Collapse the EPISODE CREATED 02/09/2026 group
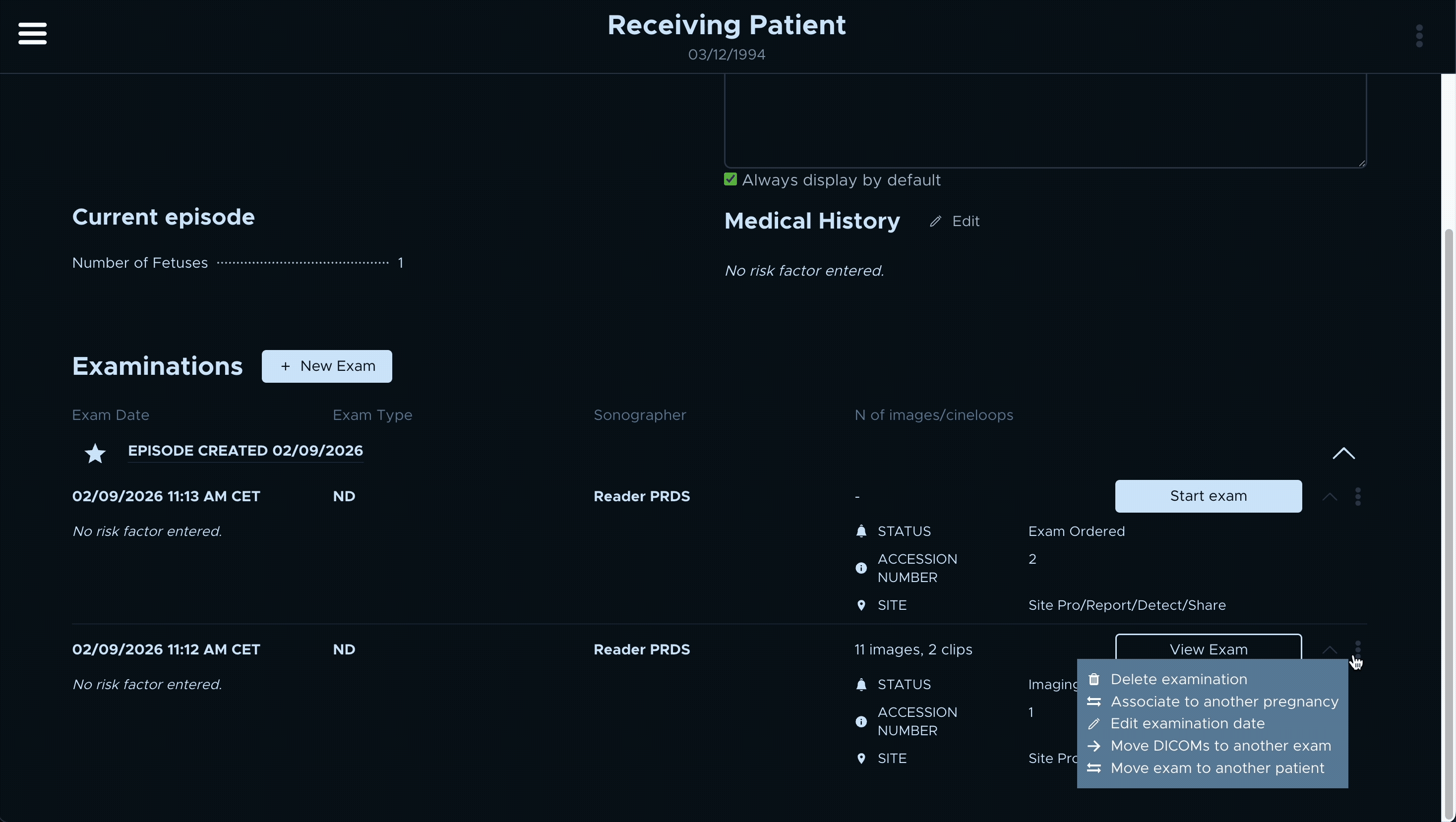This screenshot has width=1456, height=822. click(1344, 453)
